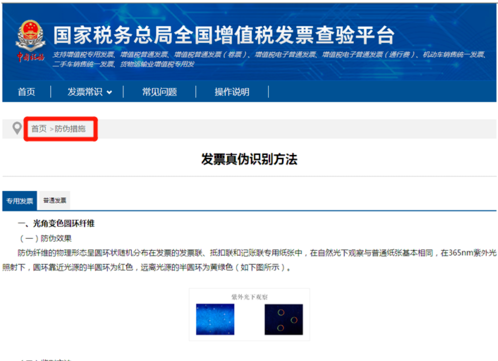Viewport: 498px width, 361px height.
Task: Click the 国家税务总局全国增值税发票查验平台 header title
Action: (x=224, y=35)
